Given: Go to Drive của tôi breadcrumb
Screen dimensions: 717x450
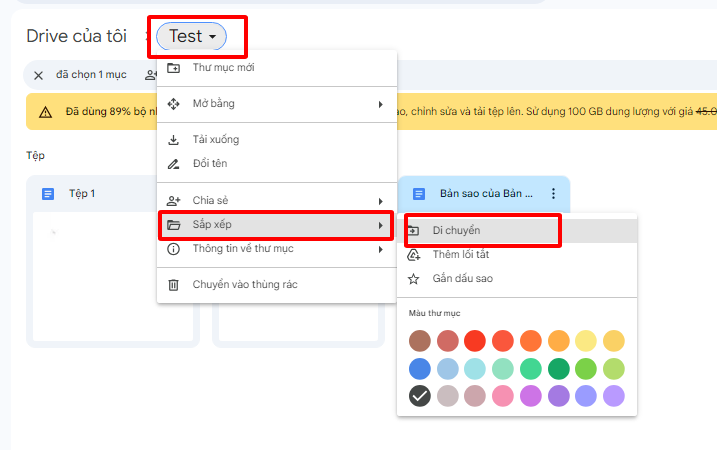Looking at the screenshot, I should coord(76,37).
